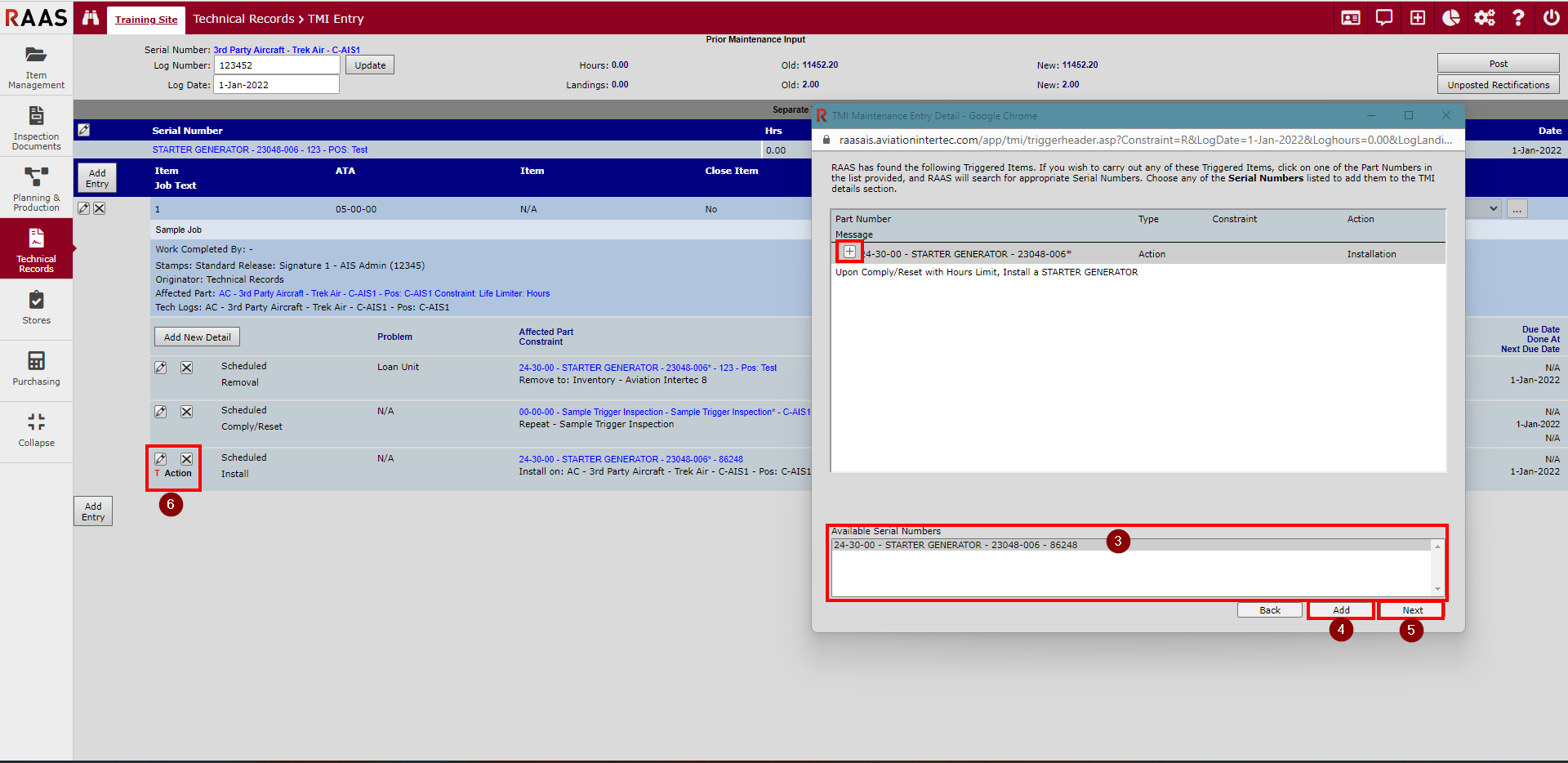Click the Update button
The width and height of the screenshot is (1568, 763).
tap(370, 65)
